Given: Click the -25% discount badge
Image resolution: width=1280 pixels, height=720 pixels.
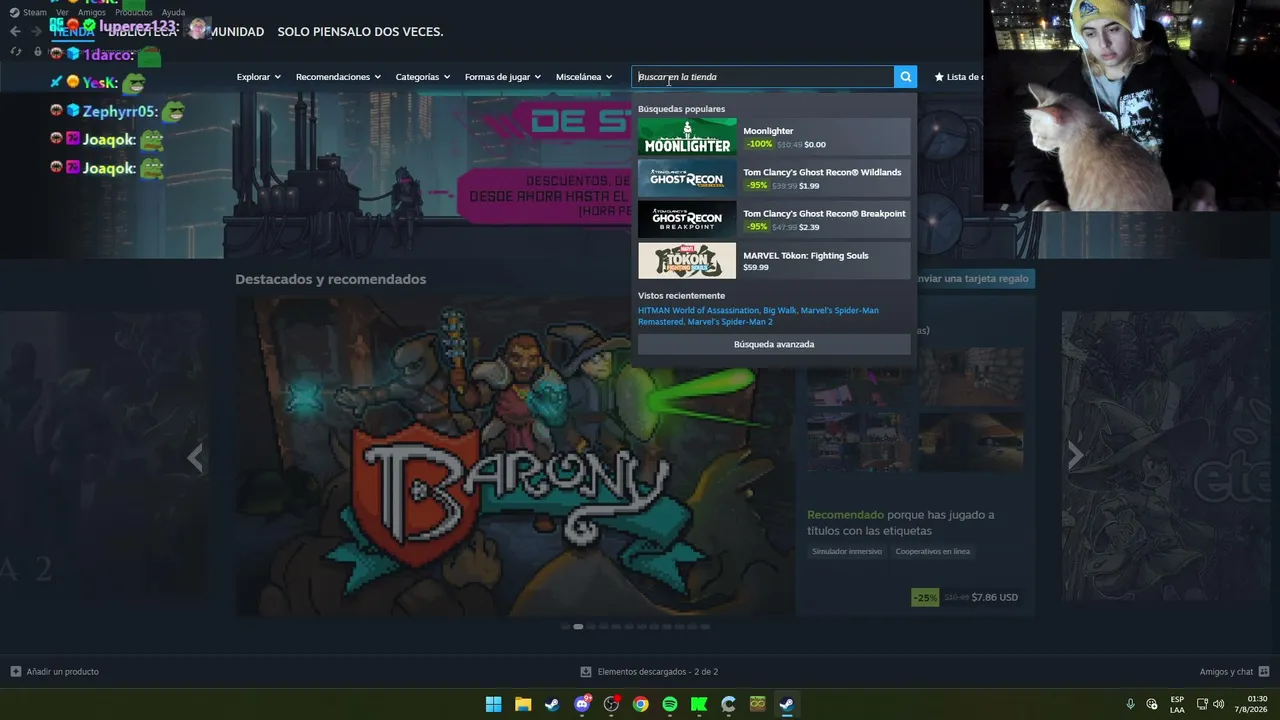Looking at the screenshot, I should click(925, 598).
